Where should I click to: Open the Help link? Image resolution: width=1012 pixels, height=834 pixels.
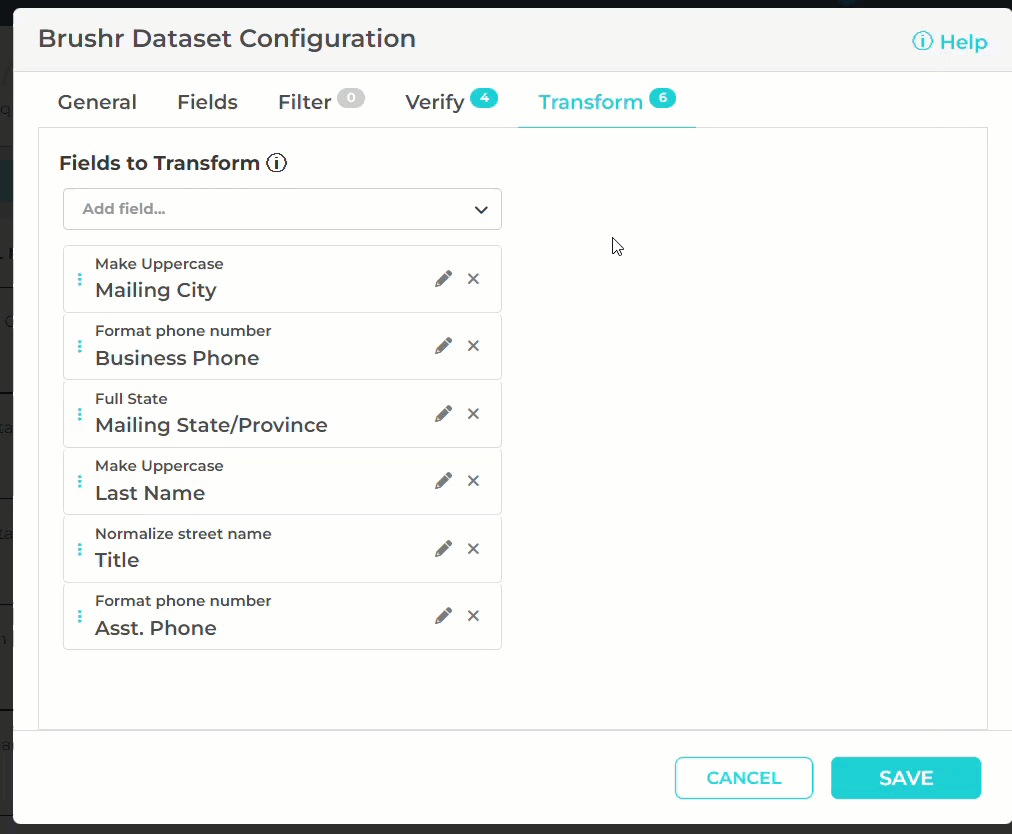coord(950,42)
